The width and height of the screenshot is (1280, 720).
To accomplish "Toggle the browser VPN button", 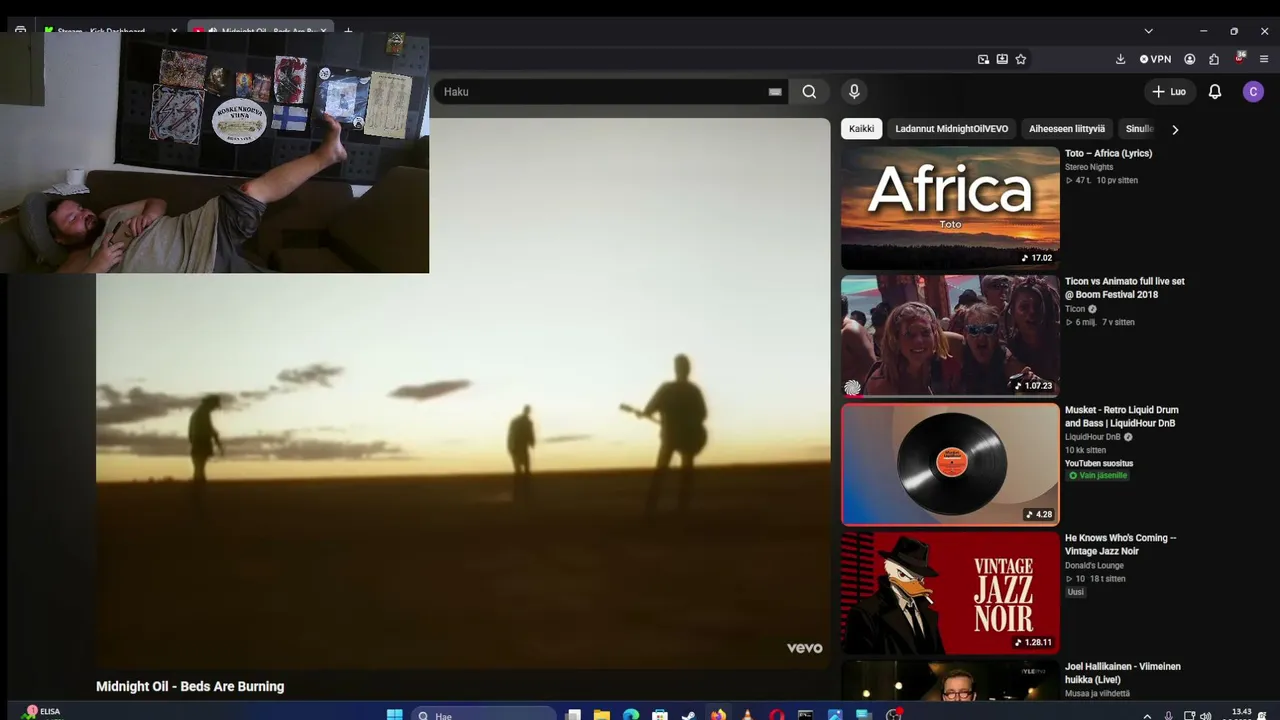I will point(1155,59).
